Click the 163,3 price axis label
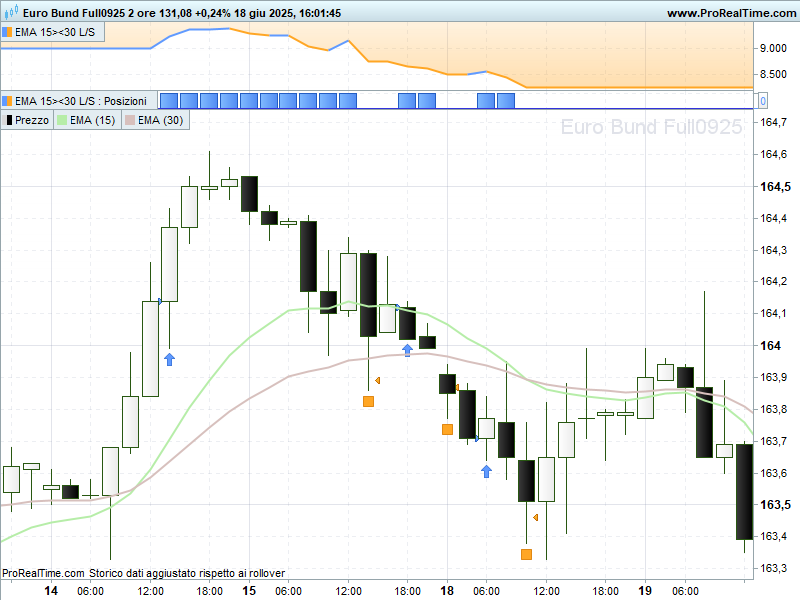This screenshot has height=600, width=800. click(773, 568)
